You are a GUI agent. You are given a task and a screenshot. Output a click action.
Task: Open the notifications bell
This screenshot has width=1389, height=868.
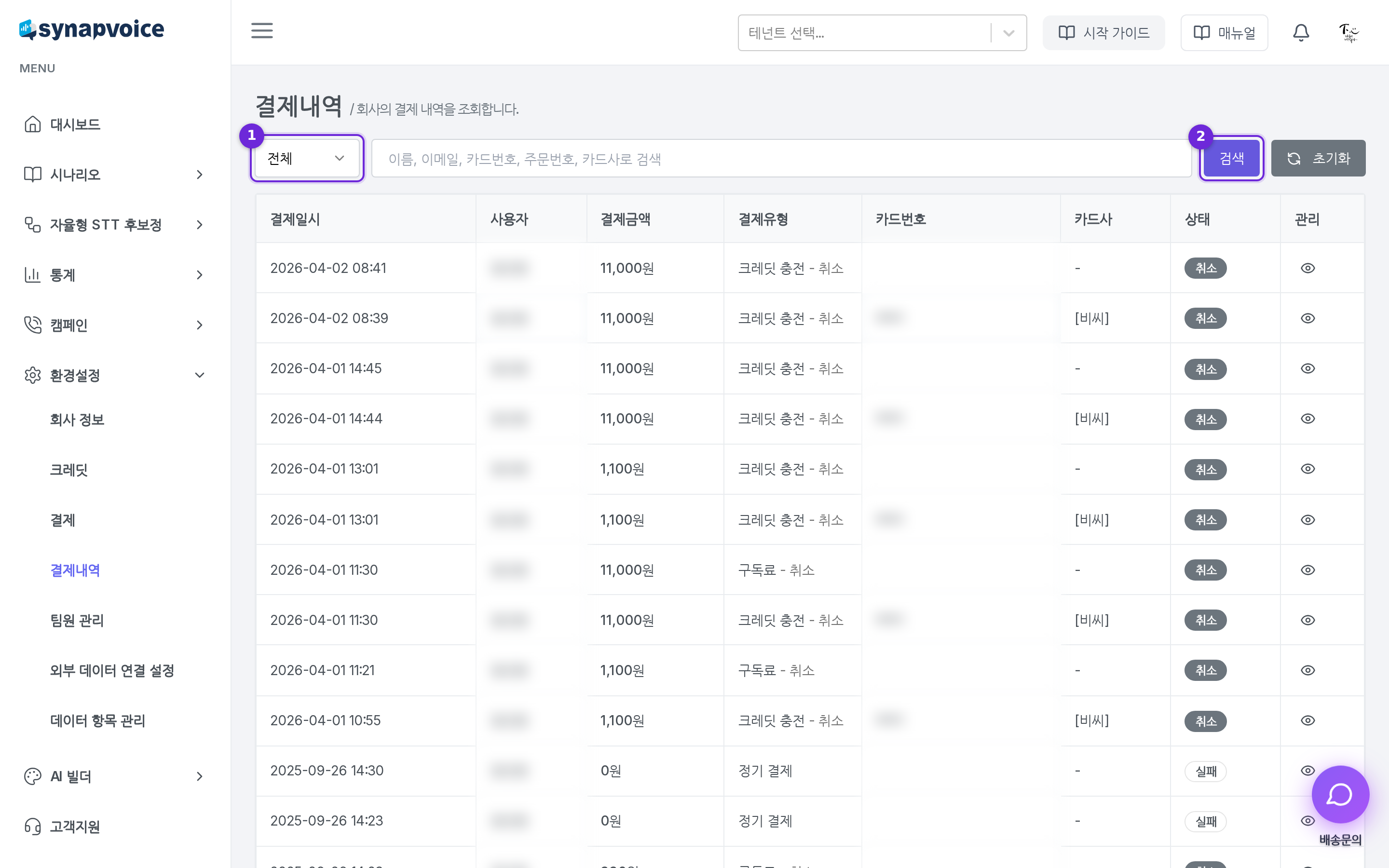tap(1301, 33)
